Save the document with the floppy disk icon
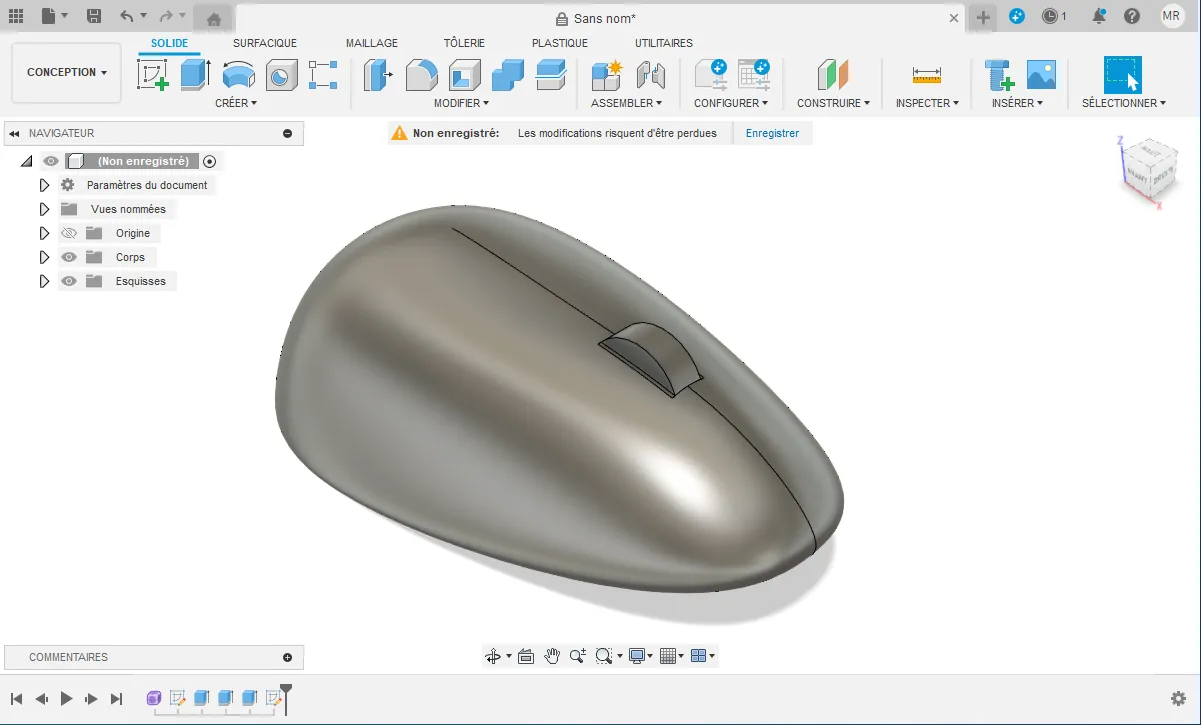Screen dimensions: 1201x725 (x=94, y=16)
